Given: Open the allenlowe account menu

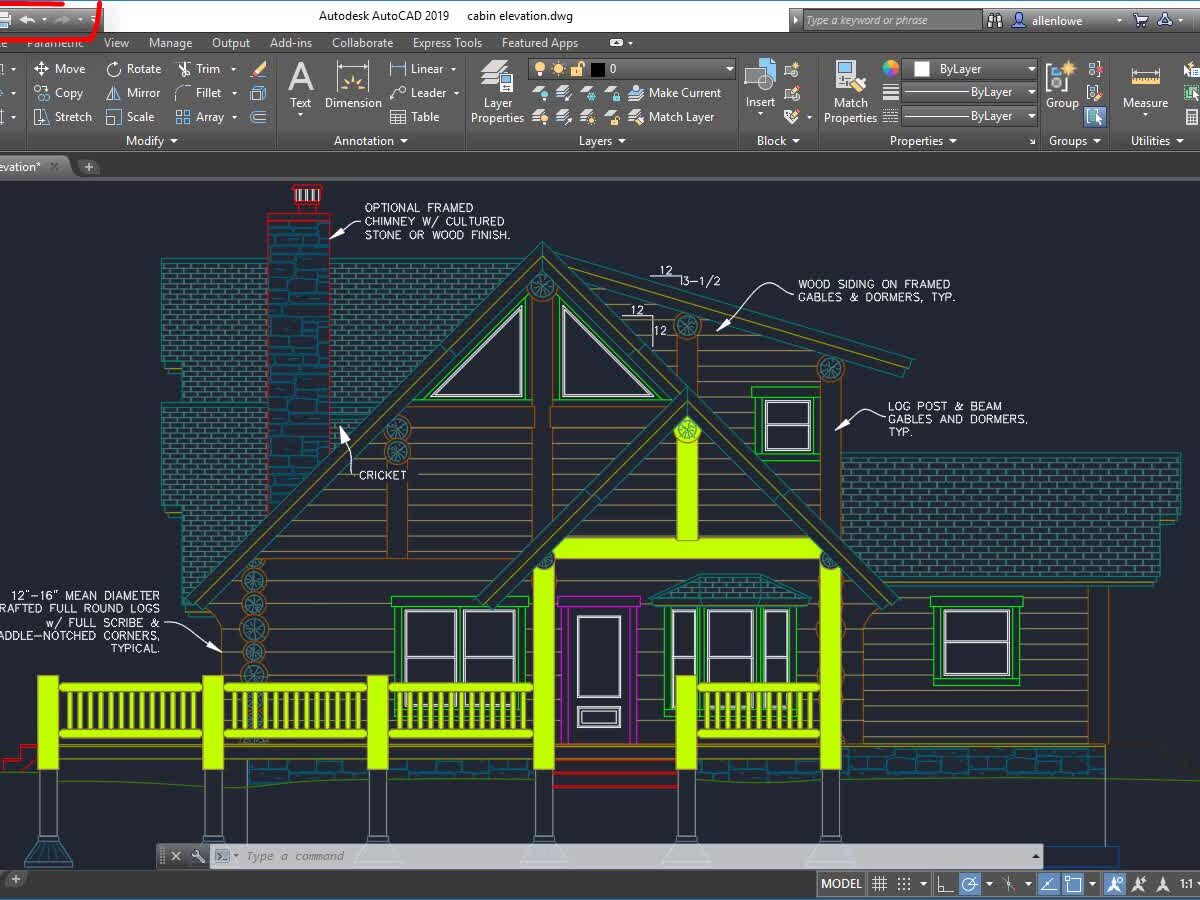Looking at the screenshot, I should tap(1067, 20).
